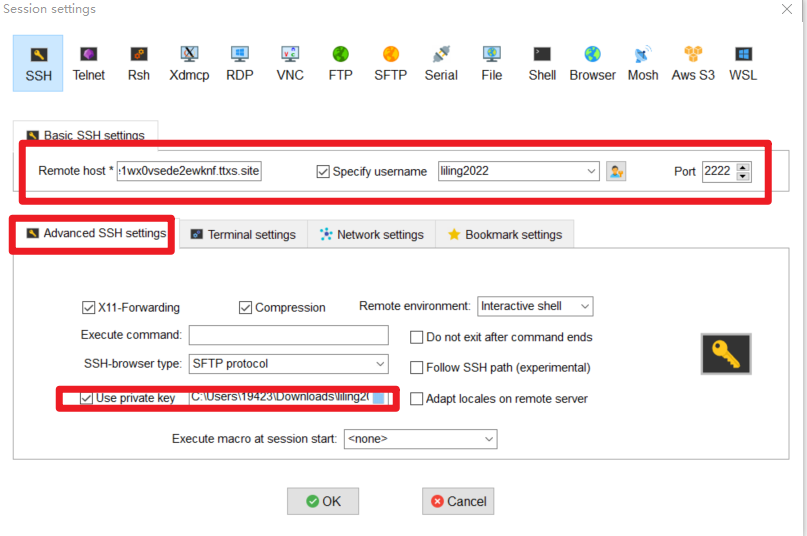Click the yellow key icon button
Screen dimensions: 807x536
tap(725, 354)
